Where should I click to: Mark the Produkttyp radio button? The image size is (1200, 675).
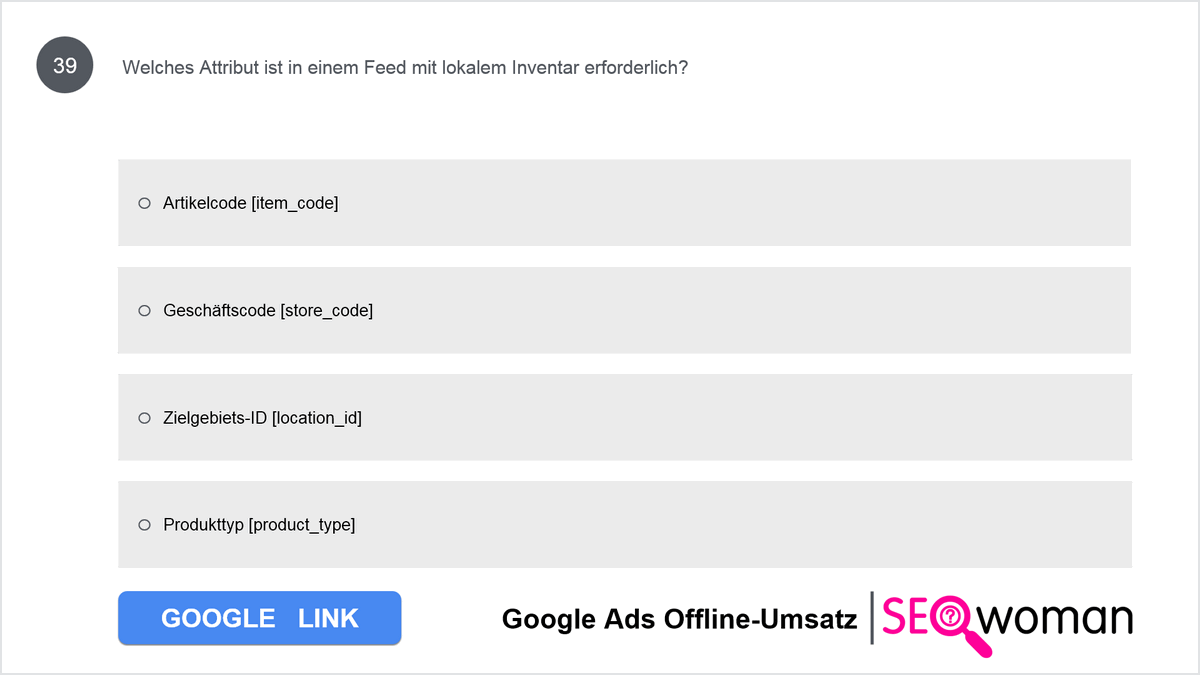144,525
